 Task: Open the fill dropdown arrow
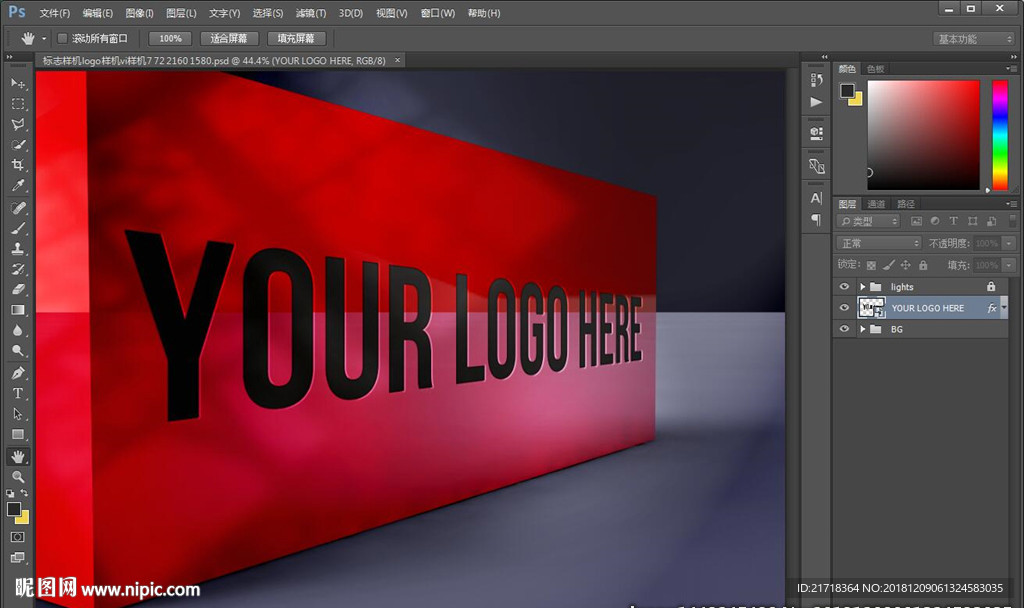click(1009, 265)
